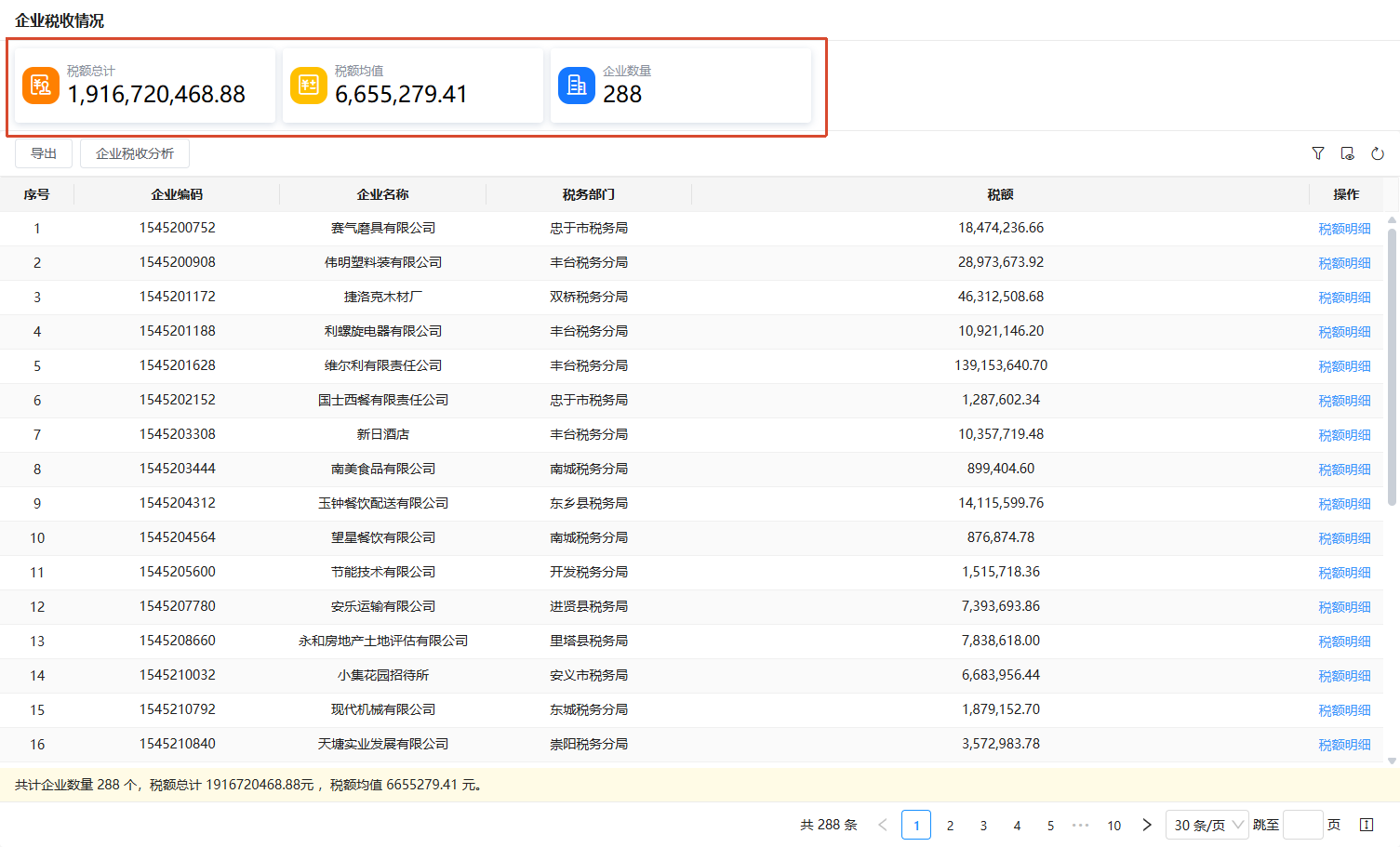The height and width of the screenshot is (847, 1400).
Task: Click tax amount 10,921,146.20
Action: click(1001, 331)
